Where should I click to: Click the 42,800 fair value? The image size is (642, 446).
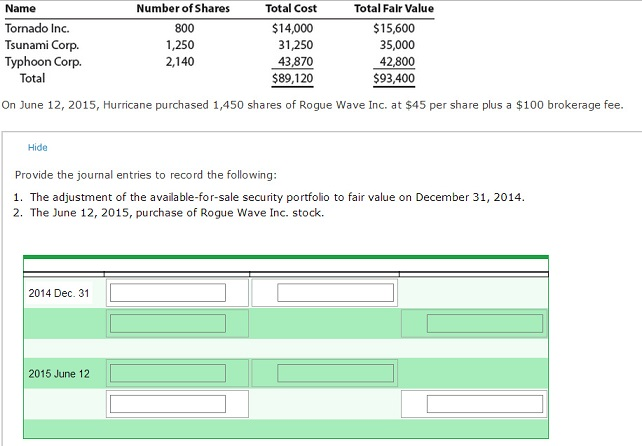coord(397,62)
